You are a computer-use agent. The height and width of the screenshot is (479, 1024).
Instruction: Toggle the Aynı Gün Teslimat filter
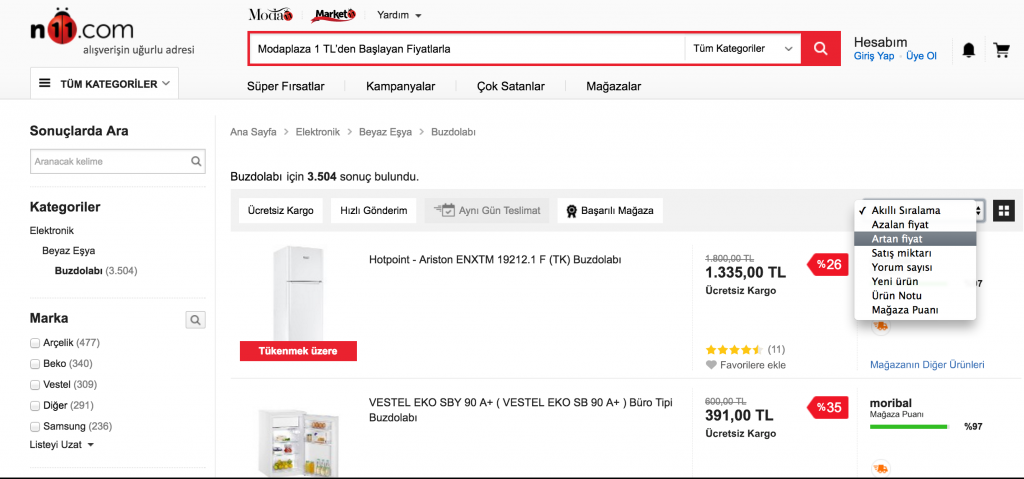[x=487, y=210]
